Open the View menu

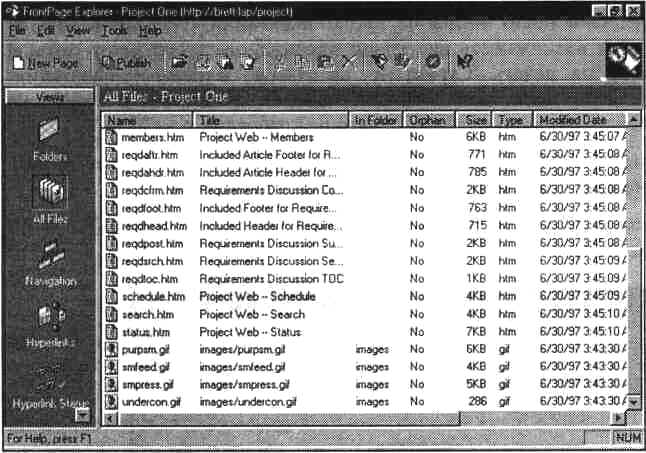coord(77,30)
